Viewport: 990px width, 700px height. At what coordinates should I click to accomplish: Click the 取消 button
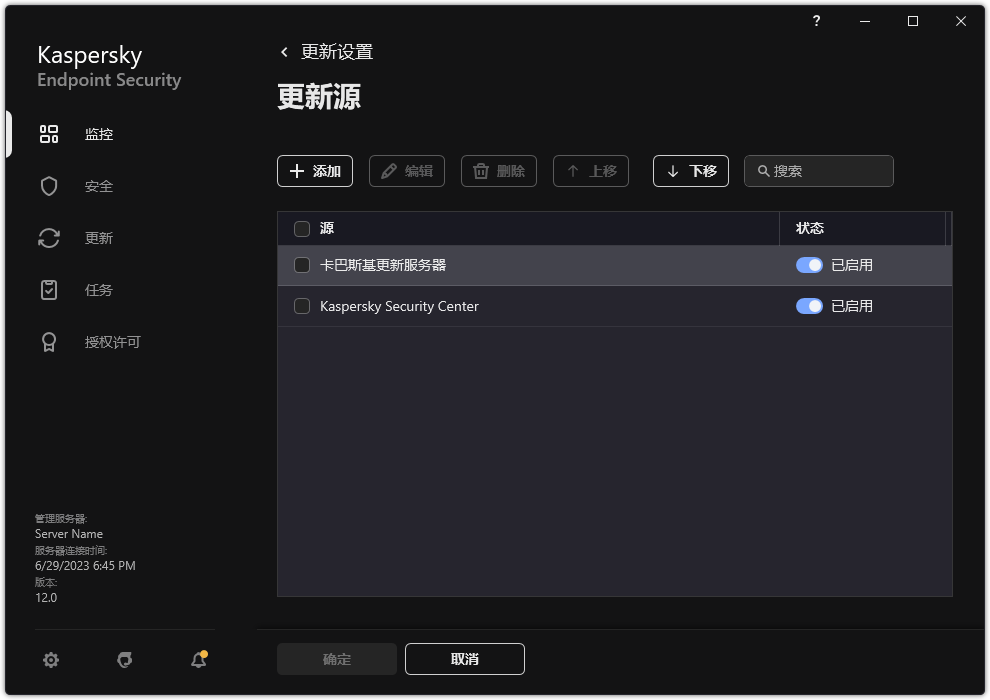coord(464,659)
